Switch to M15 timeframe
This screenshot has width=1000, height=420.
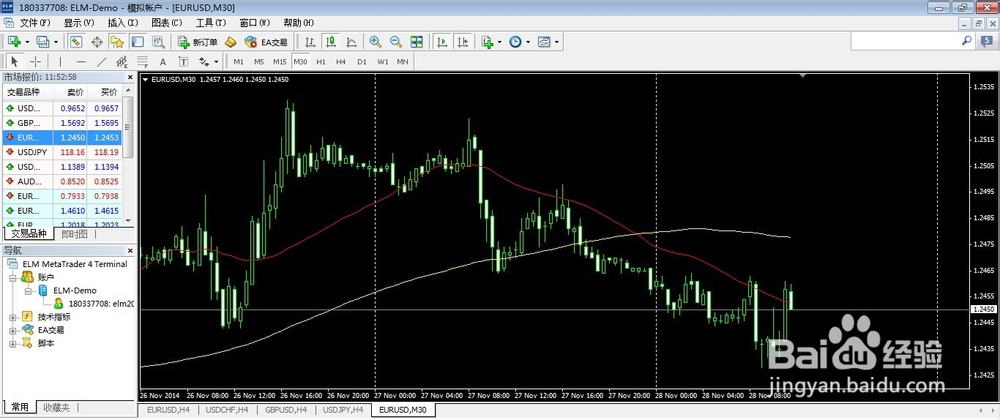279,62
